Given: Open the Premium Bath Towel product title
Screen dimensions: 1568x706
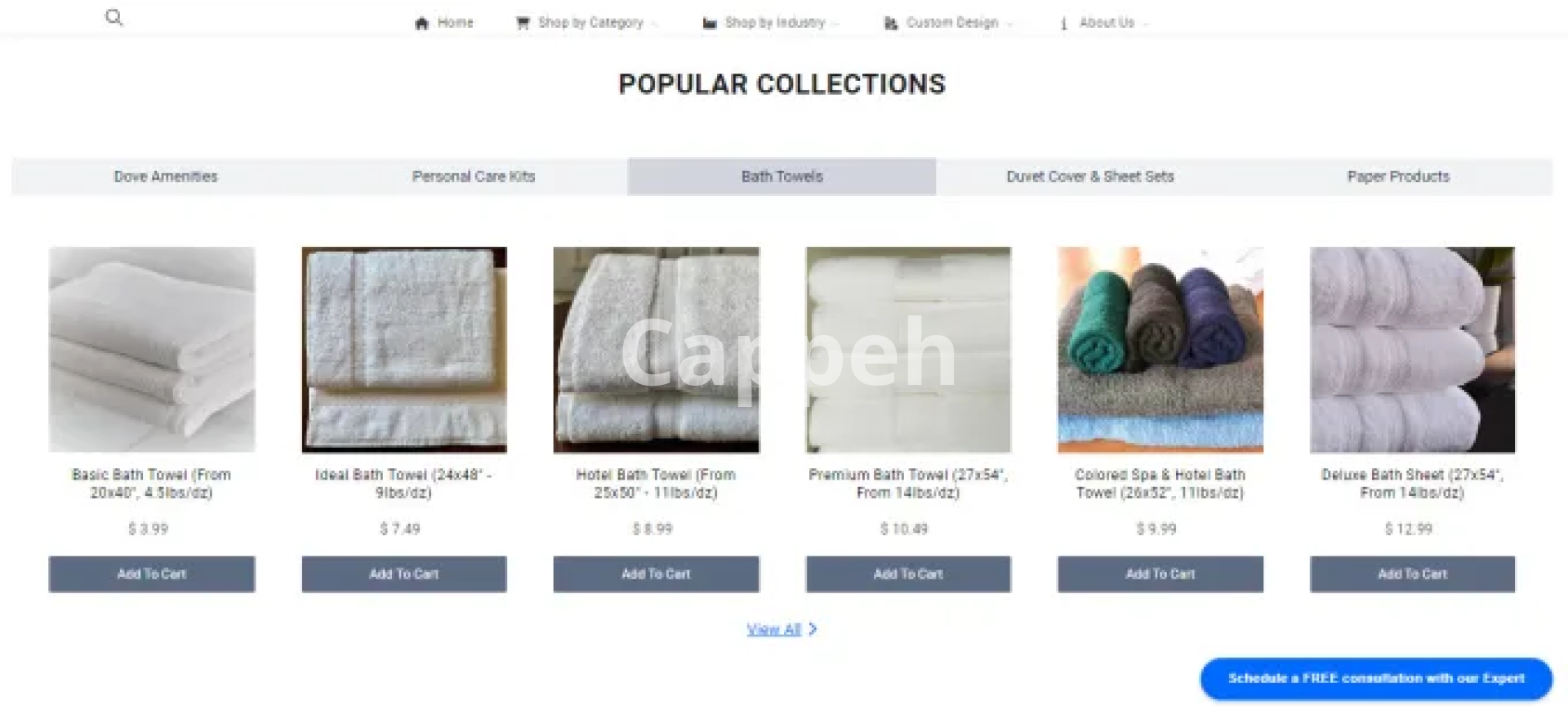Looking at the screenshot, I should pyautogui.click(x=908, y=484).
